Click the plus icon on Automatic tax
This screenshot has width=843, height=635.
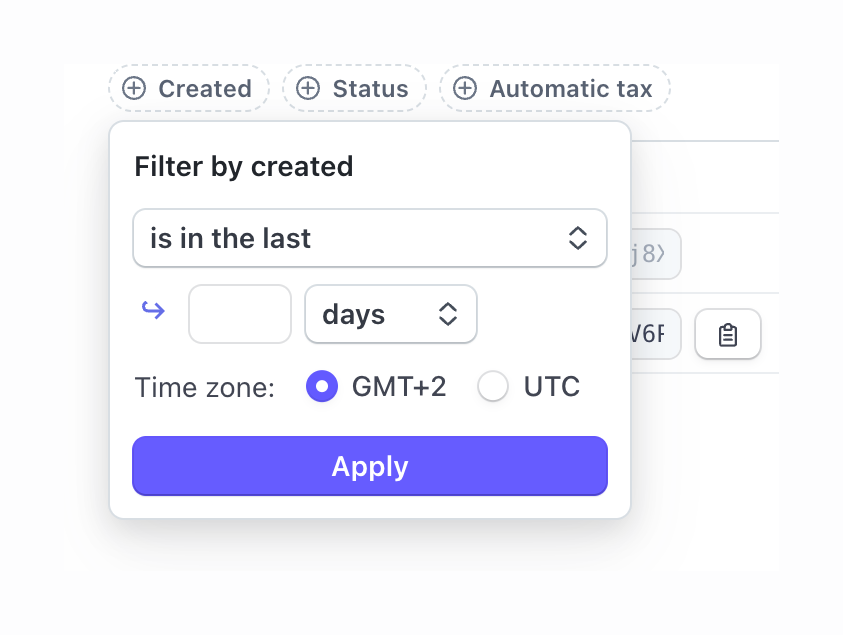464,88
